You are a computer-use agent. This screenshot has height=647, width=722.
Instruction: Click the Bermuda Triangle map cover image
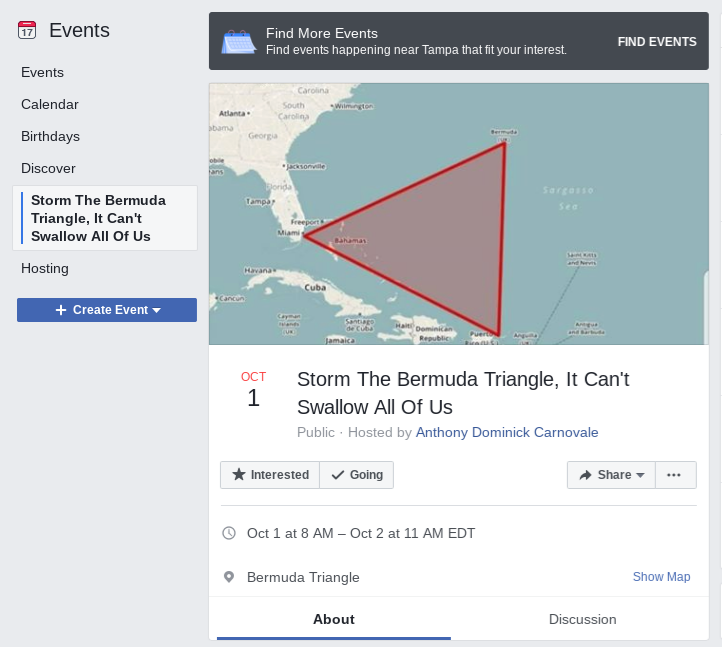459,214
